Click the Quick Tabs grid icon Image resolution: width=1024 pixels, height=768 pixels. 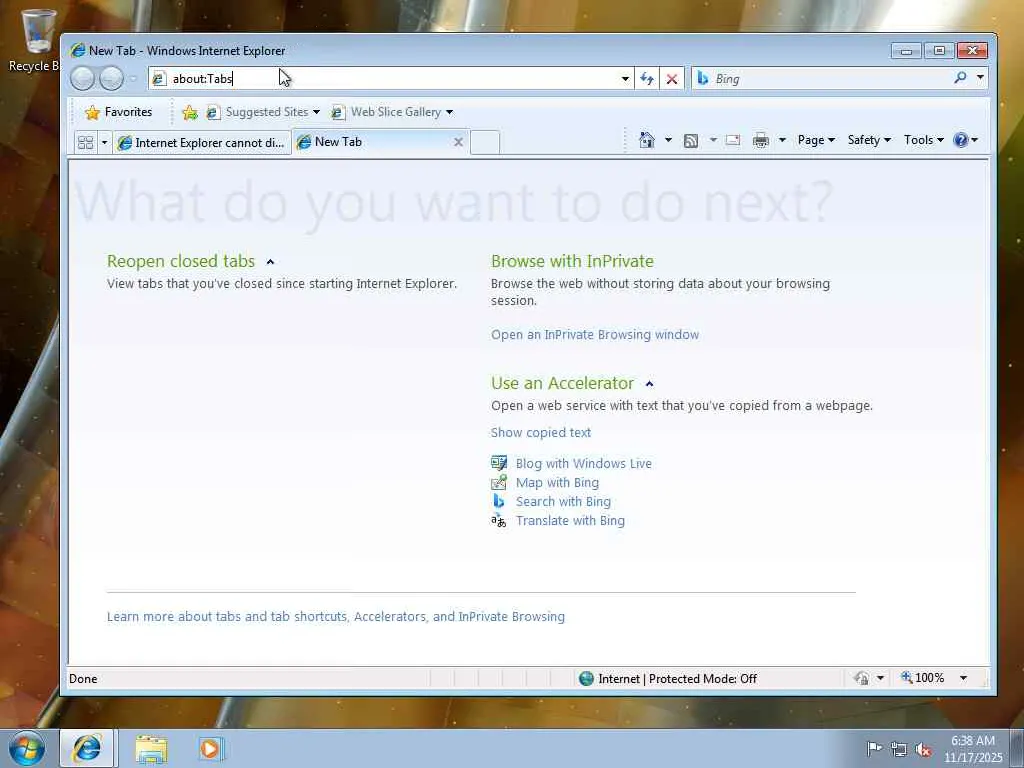(x=86, y=142)
